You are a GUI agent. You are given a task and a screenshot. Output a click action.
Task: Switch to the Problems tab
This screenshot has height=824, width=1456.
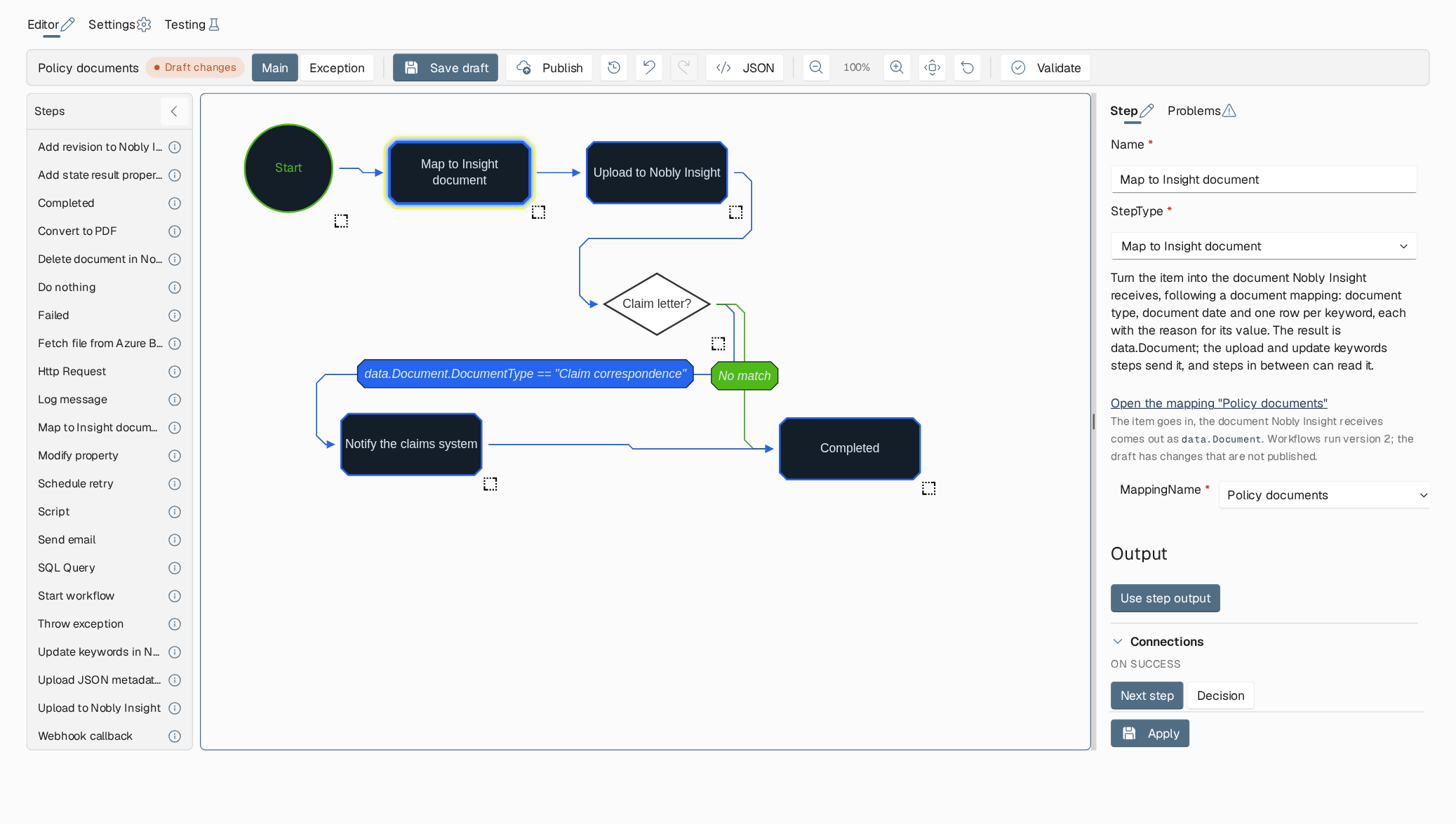click(1201, 111)
